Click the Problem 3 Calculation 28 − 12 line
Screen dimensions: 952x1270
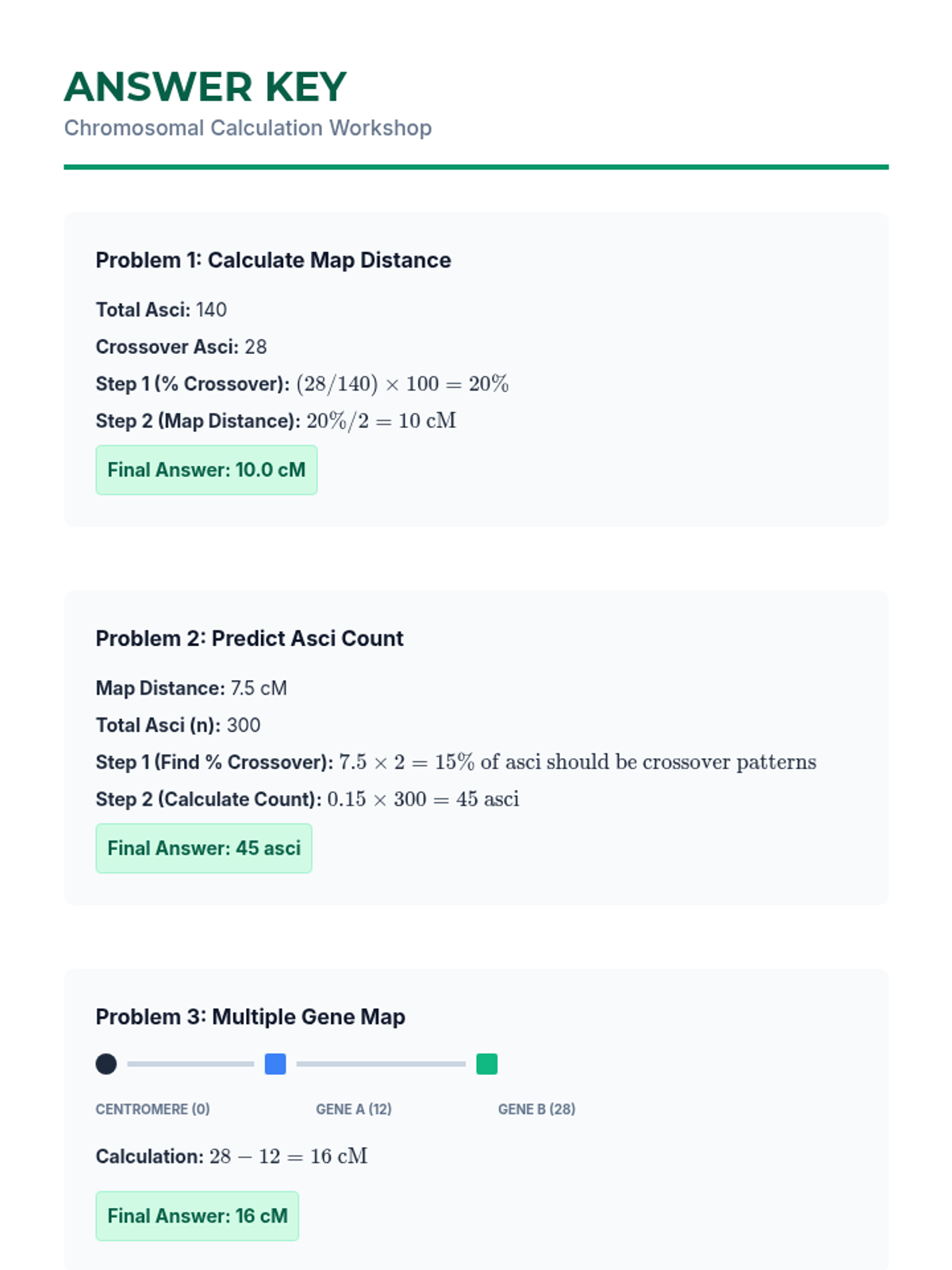287,1156
